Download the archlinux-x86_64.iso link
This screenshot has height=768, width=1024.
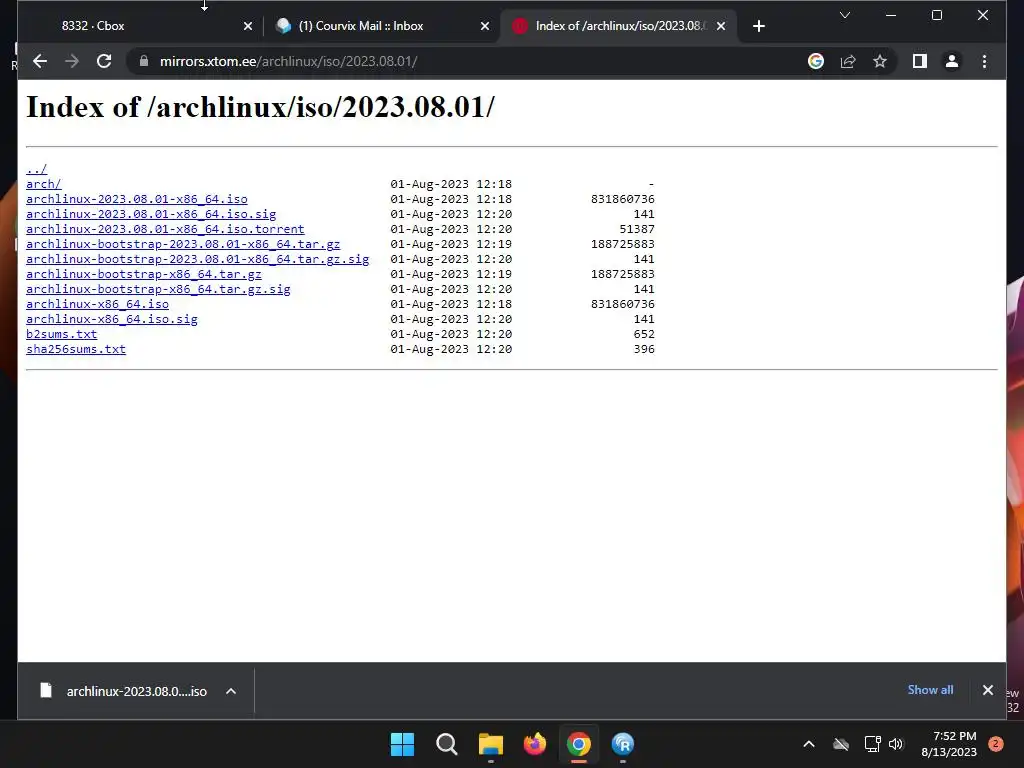click(x=97, y=304)
